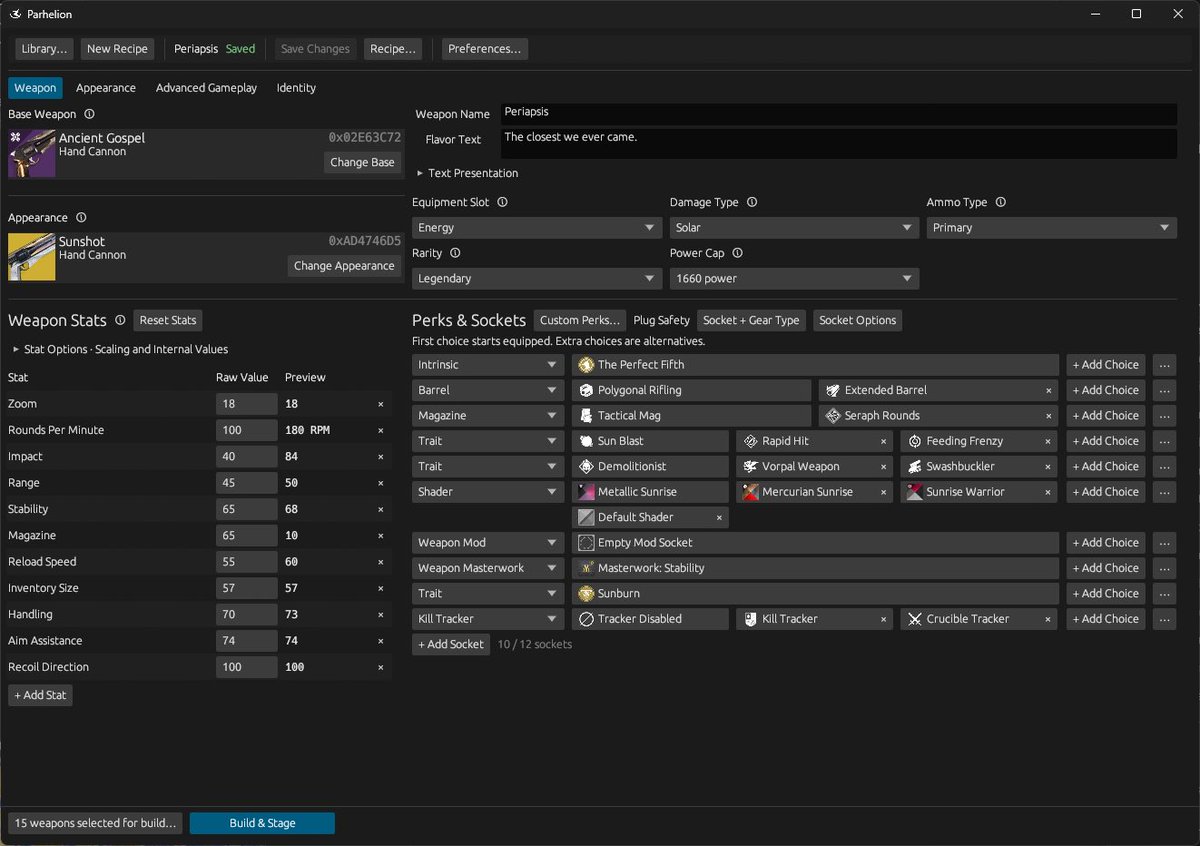Edit the Weapon Name field
The image size is (1200, 846).
[x=838, y=114]
